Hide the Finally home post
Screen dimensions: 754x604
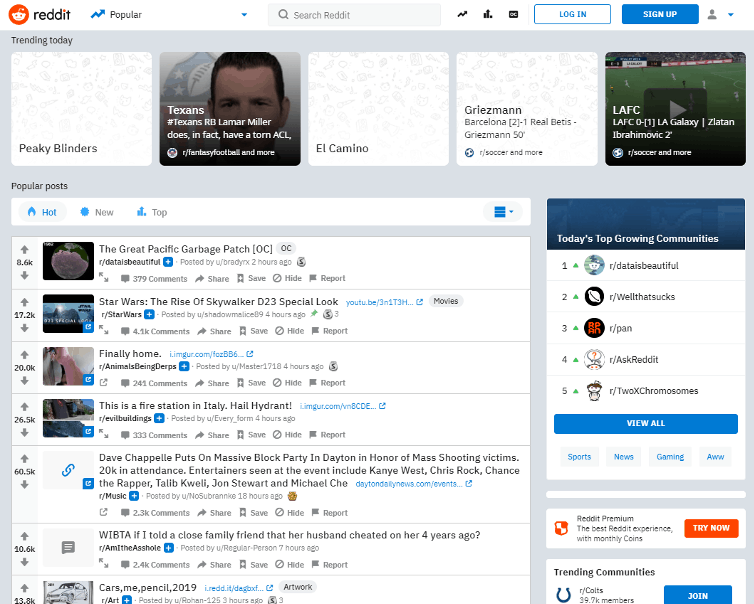click(x=287, y=383)
